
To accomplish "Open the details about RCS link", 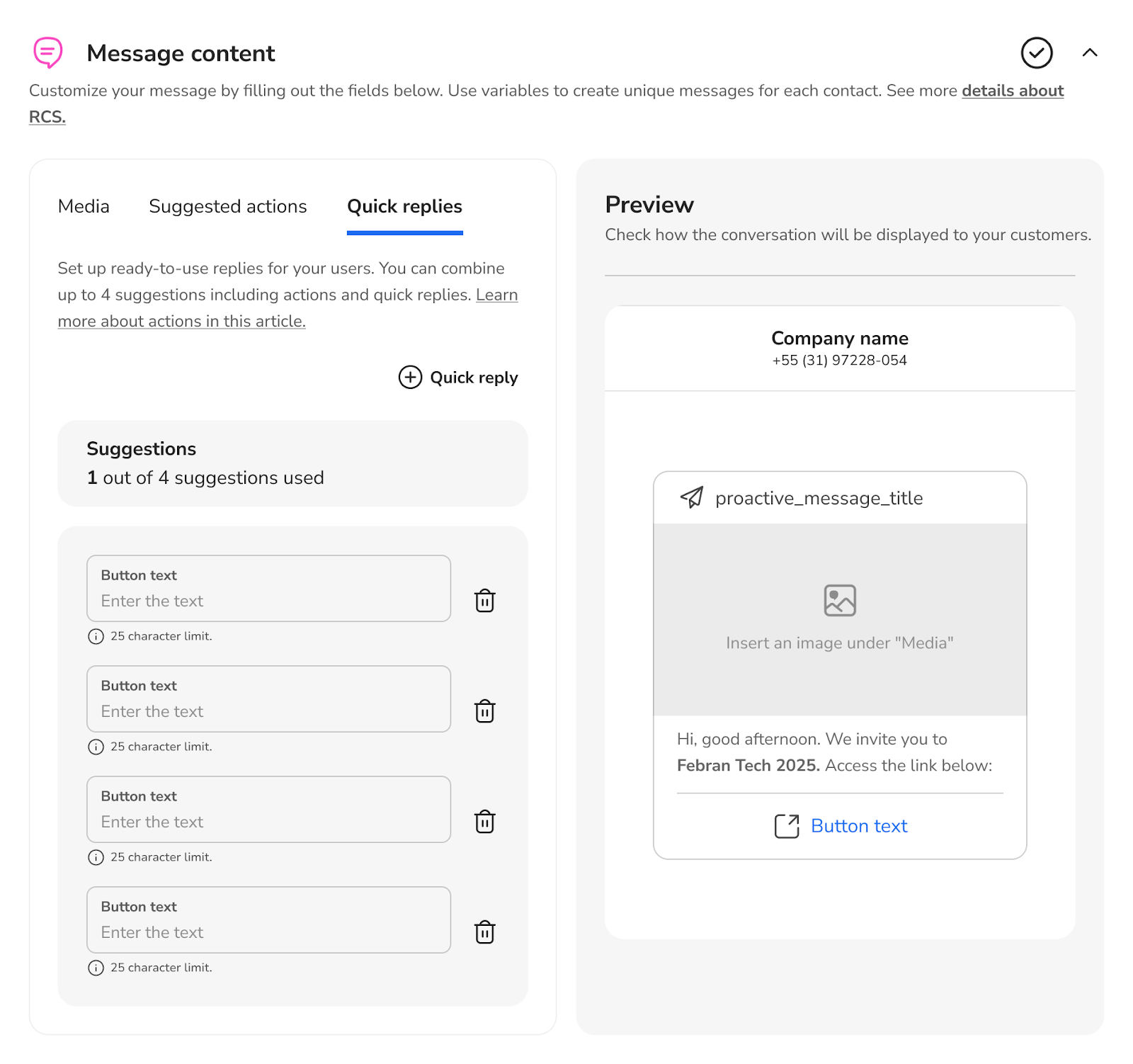I will tap(1012, 91).
